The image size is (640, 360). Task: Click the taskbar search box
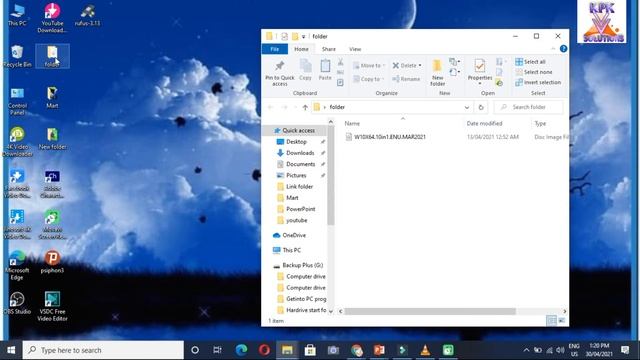(x=103, y=350)
